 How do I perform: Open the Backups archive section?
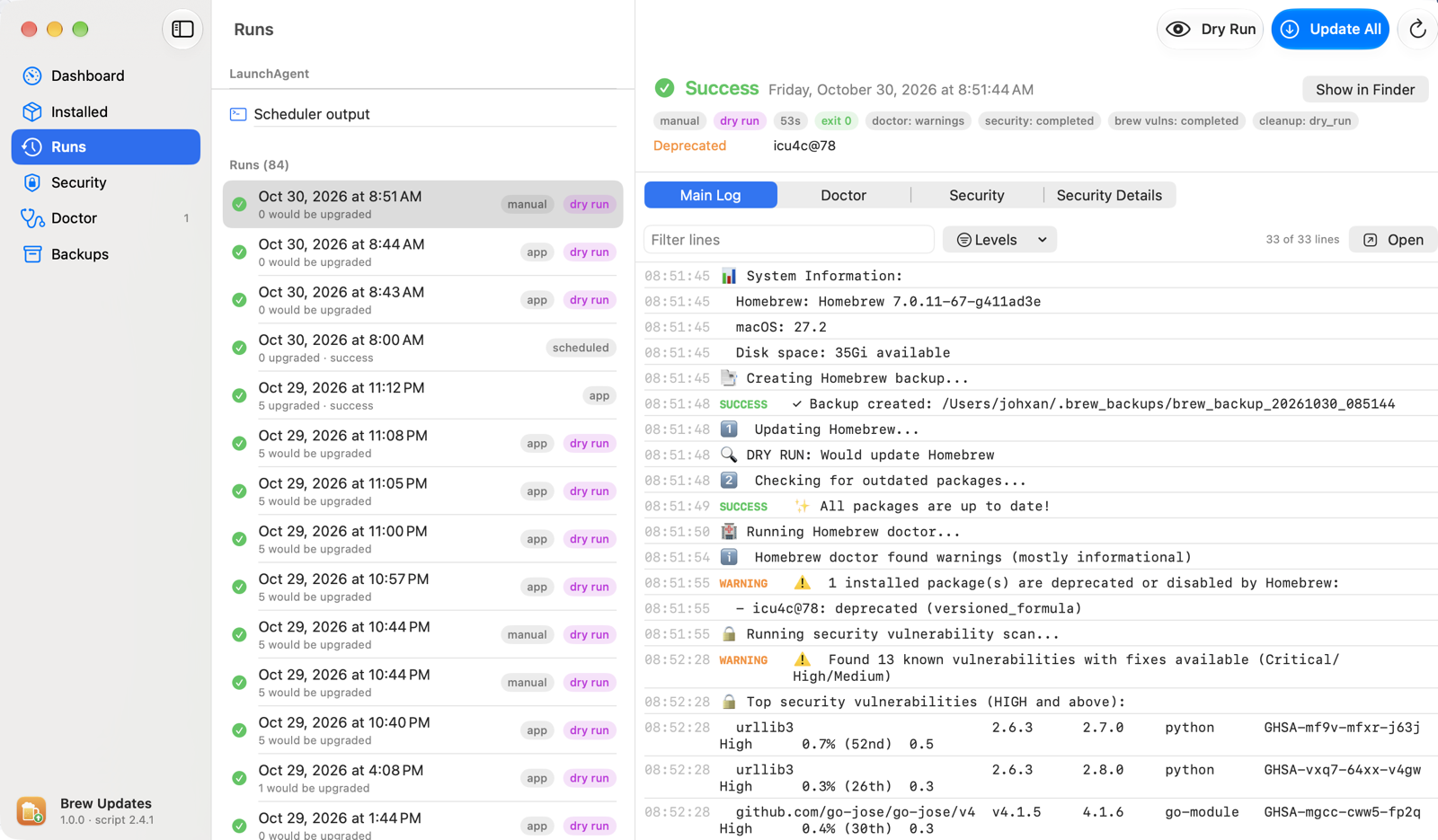pyautogui.click(x=106, y=254)
